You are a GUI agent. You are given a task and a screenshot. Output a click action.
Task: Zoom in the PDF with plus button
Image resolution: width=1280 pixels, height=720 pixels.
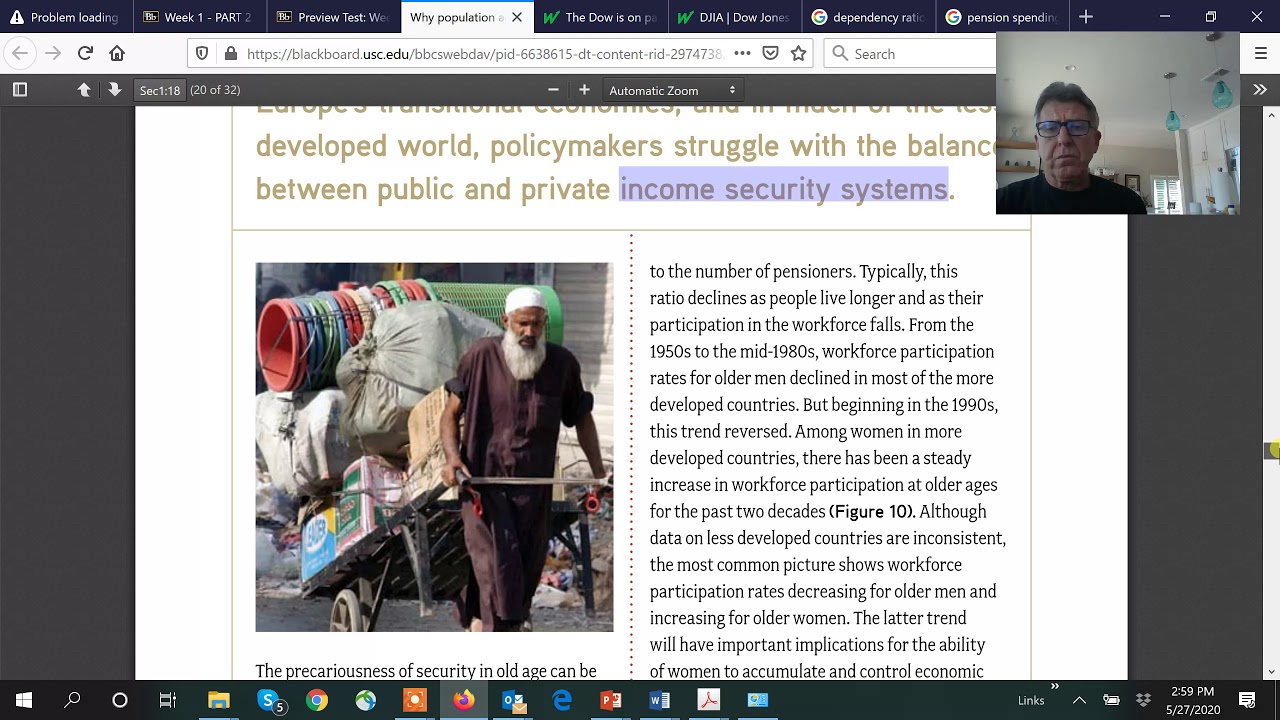point(584,89)
